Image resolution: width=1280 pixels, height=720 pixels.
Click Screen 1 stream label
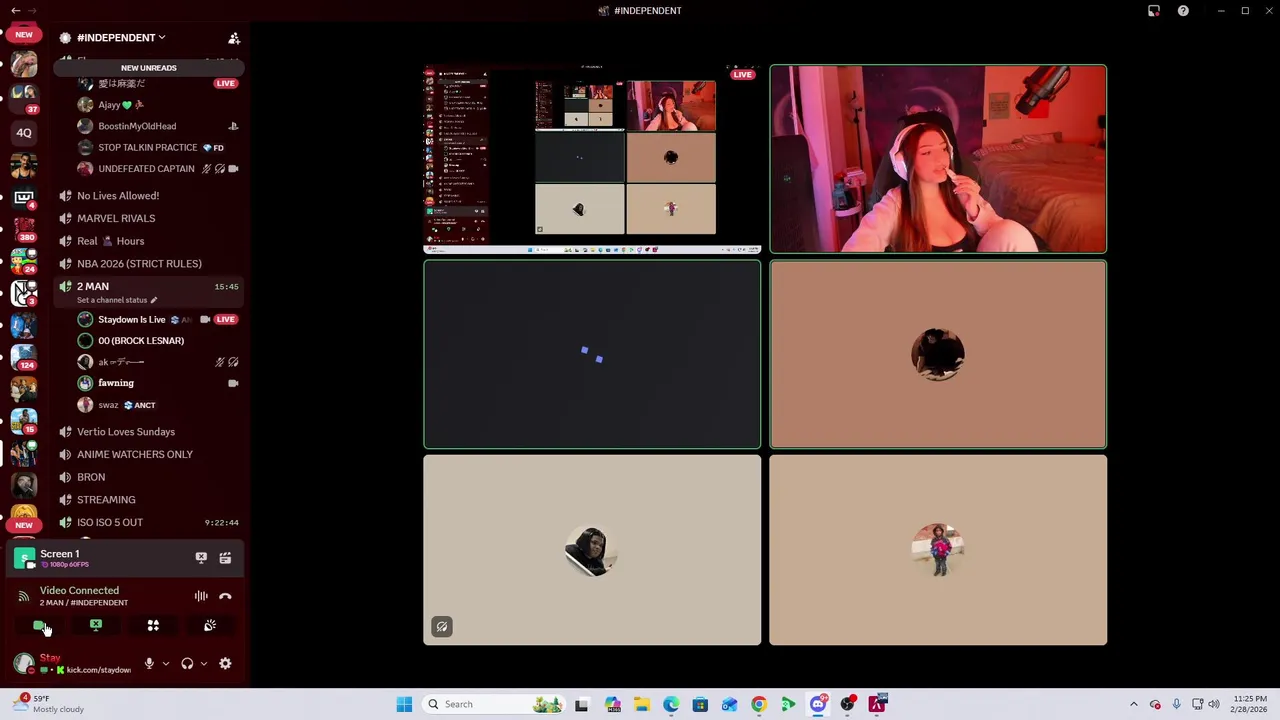click(x=59, y=554)
